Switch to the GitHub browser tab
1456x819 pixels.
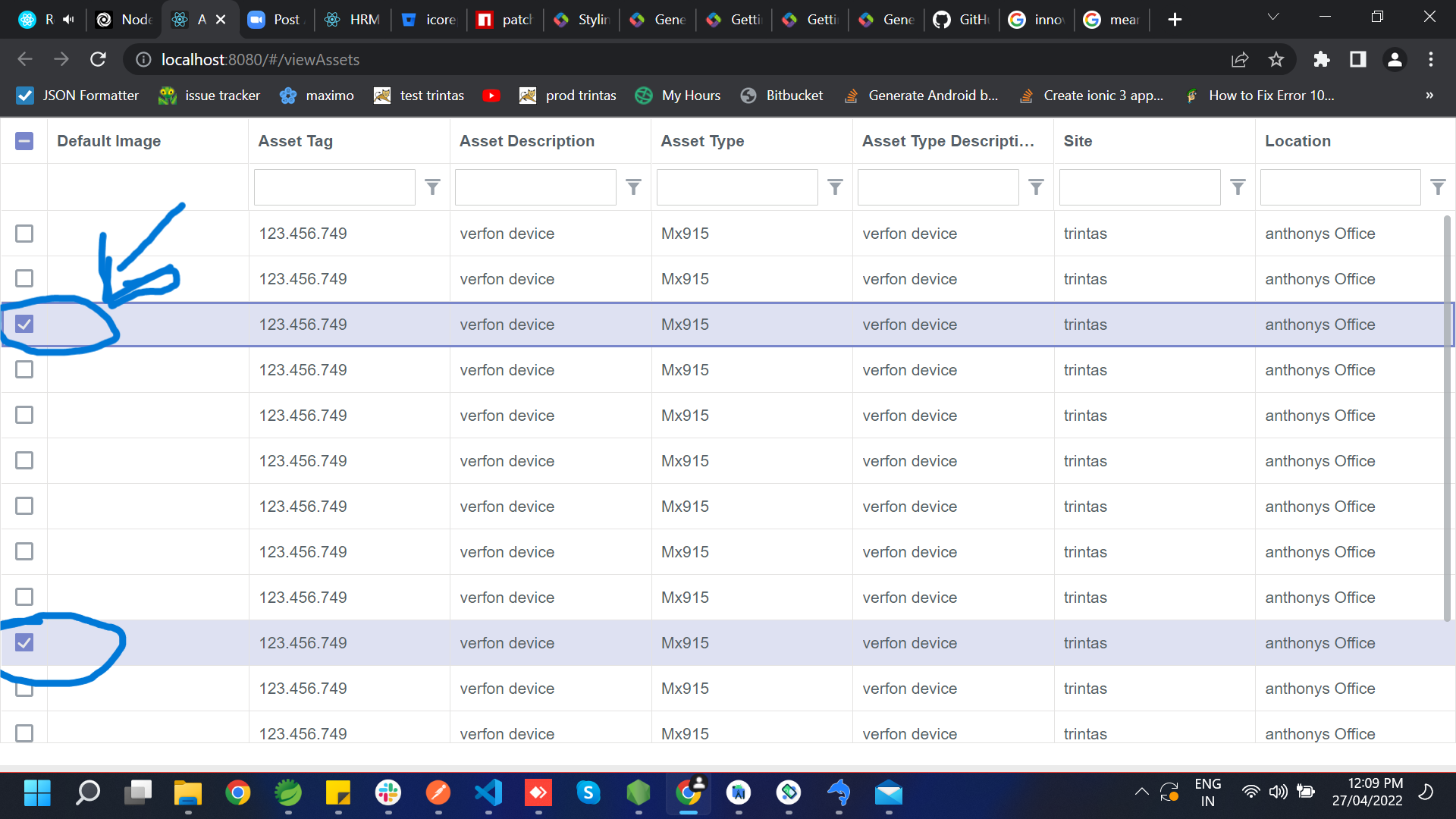[x=962, y=20]
